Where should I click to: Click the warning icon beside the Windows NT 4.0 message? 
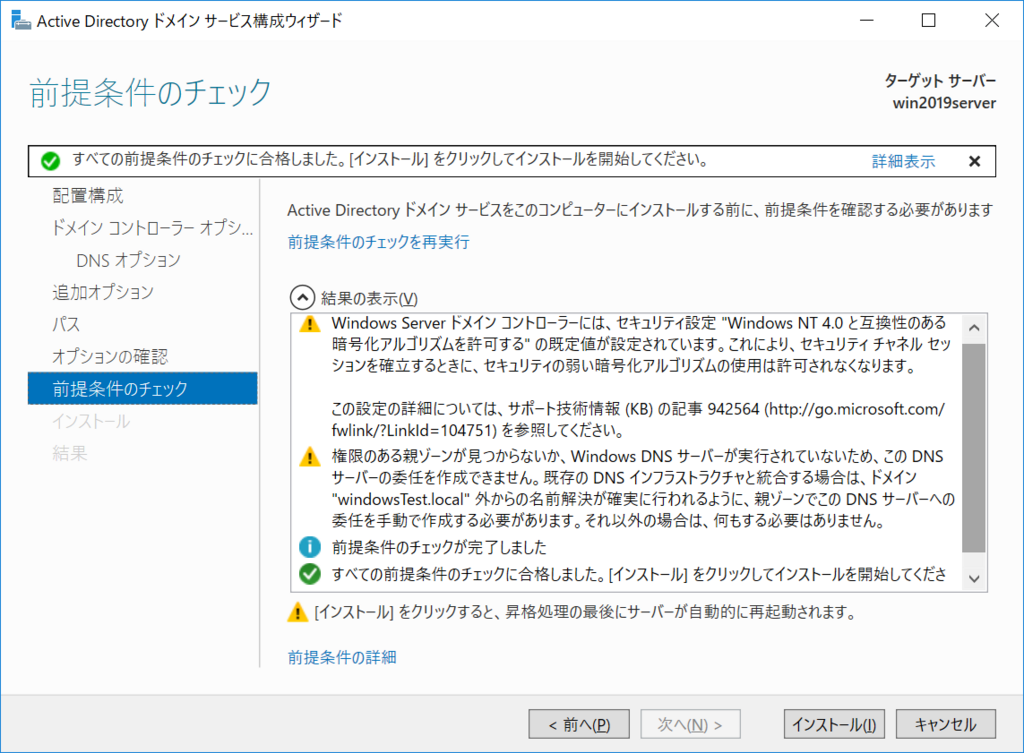click(310, 323)
